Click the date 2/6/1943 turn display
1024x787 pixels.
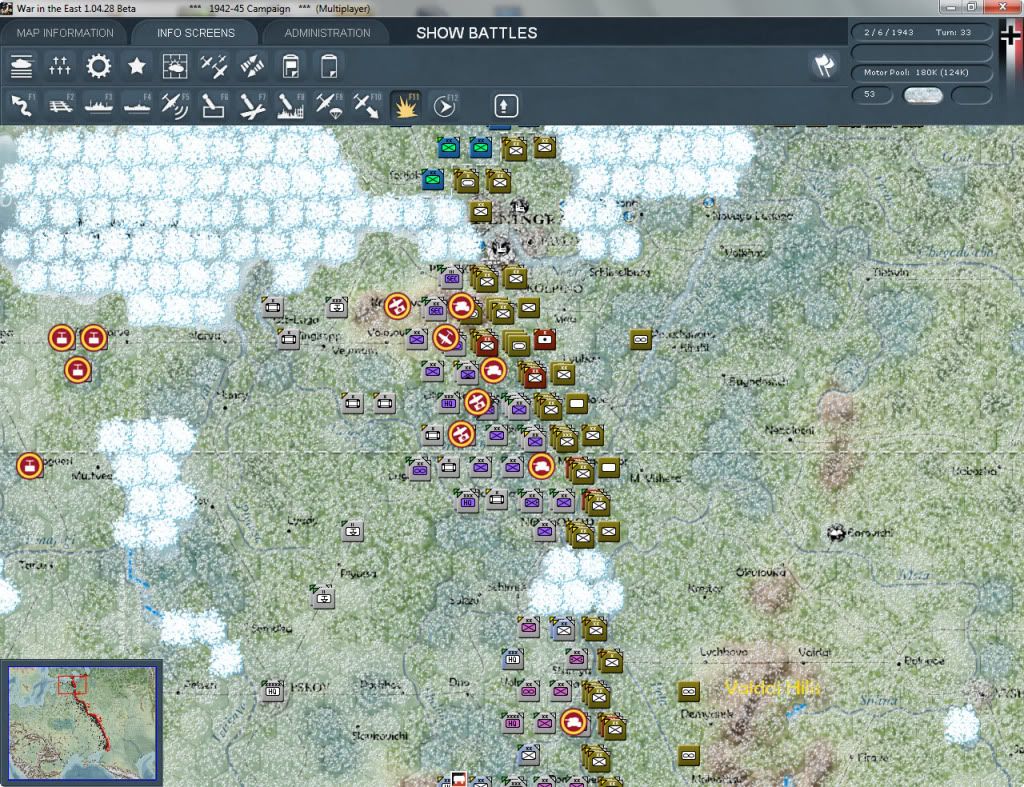click(x=920, y=32)
